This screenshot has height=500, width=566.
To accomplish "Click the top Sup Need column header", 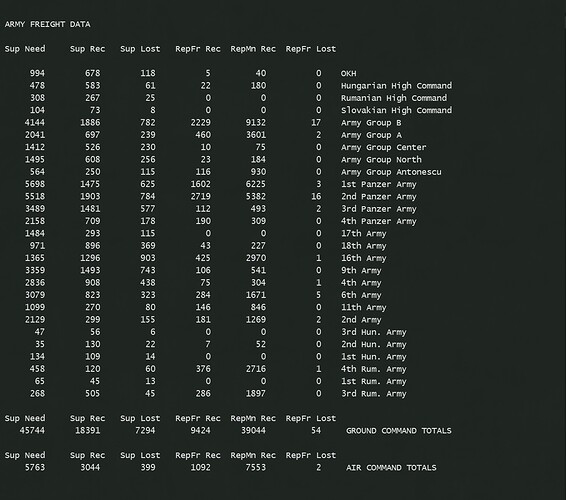I will (25, 49).
